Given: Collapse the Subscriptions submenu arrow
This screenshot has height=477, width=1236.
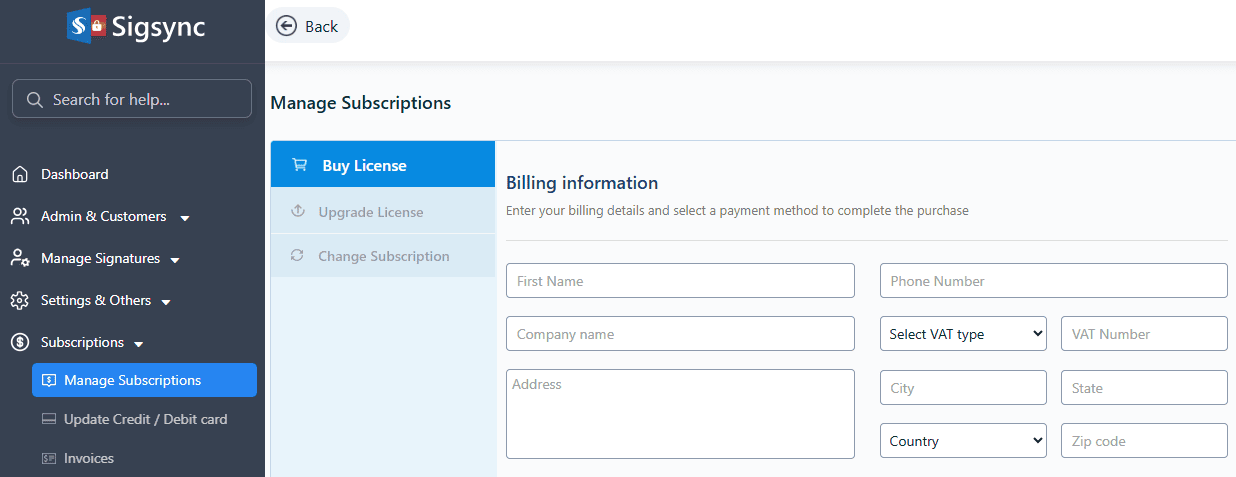Looking at the screenshot, I should coord(139,344).
